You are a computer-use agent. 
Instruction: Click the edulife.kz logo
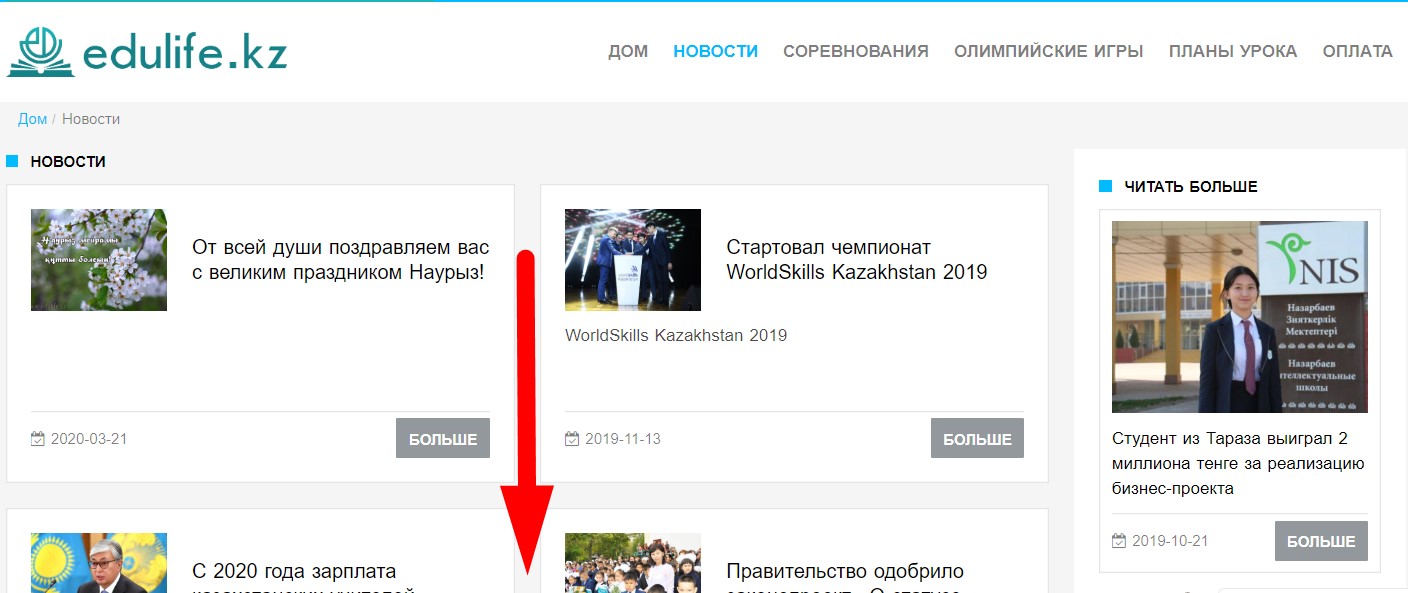click(147, 52)
